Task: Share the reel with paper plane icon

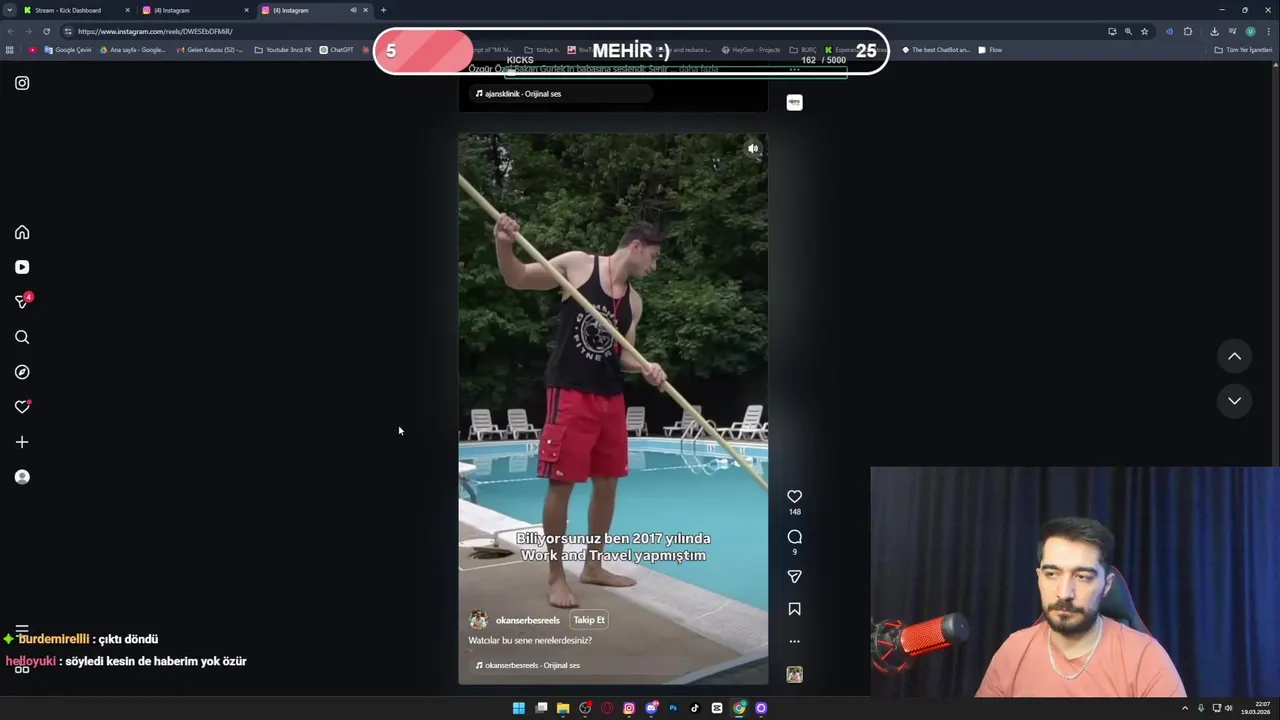Action: (795, 576)
